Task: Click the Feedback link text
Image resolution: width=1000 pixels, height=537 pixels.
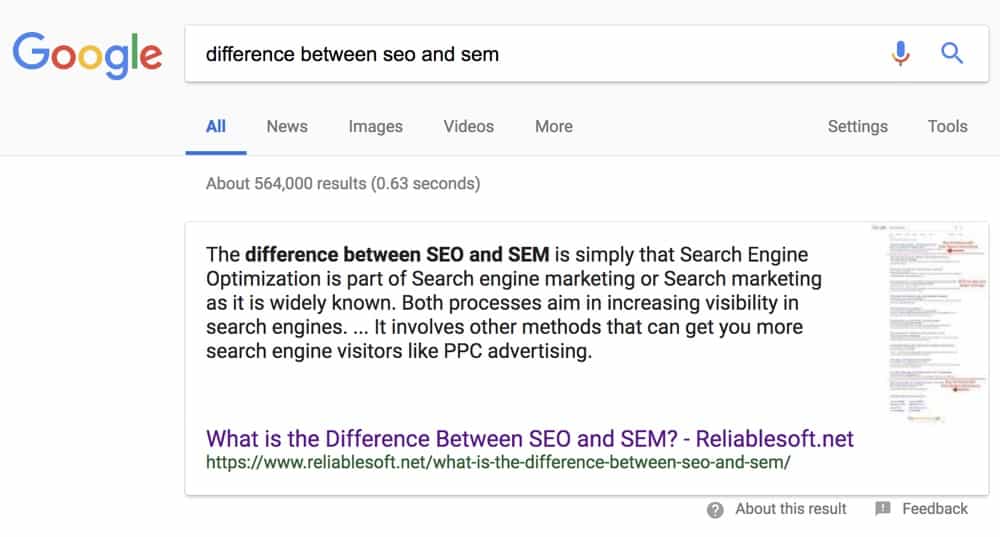Action: [935, 509]
